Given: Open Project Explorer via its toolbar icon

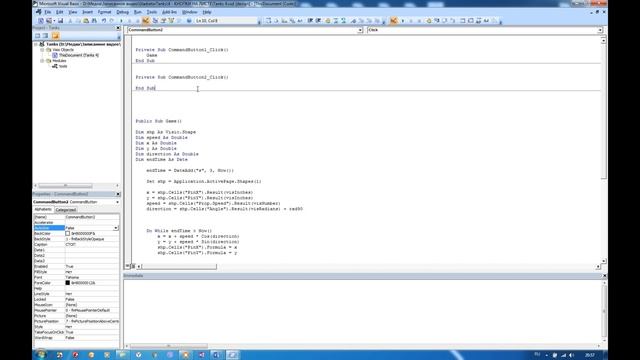Looking at the screenshot, I should pos(155,20).
